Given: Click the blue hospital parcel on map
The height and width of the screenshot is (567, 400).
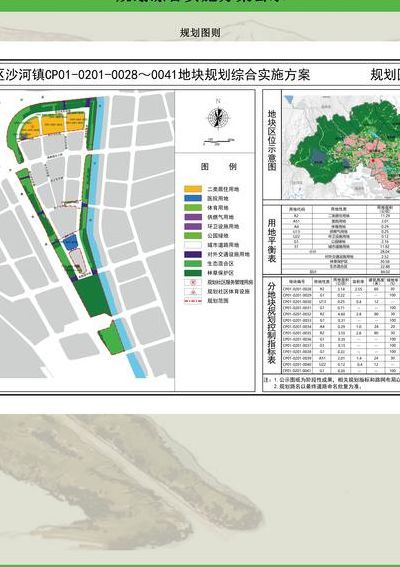Looking at the screenshot, I should click(71, 242).
